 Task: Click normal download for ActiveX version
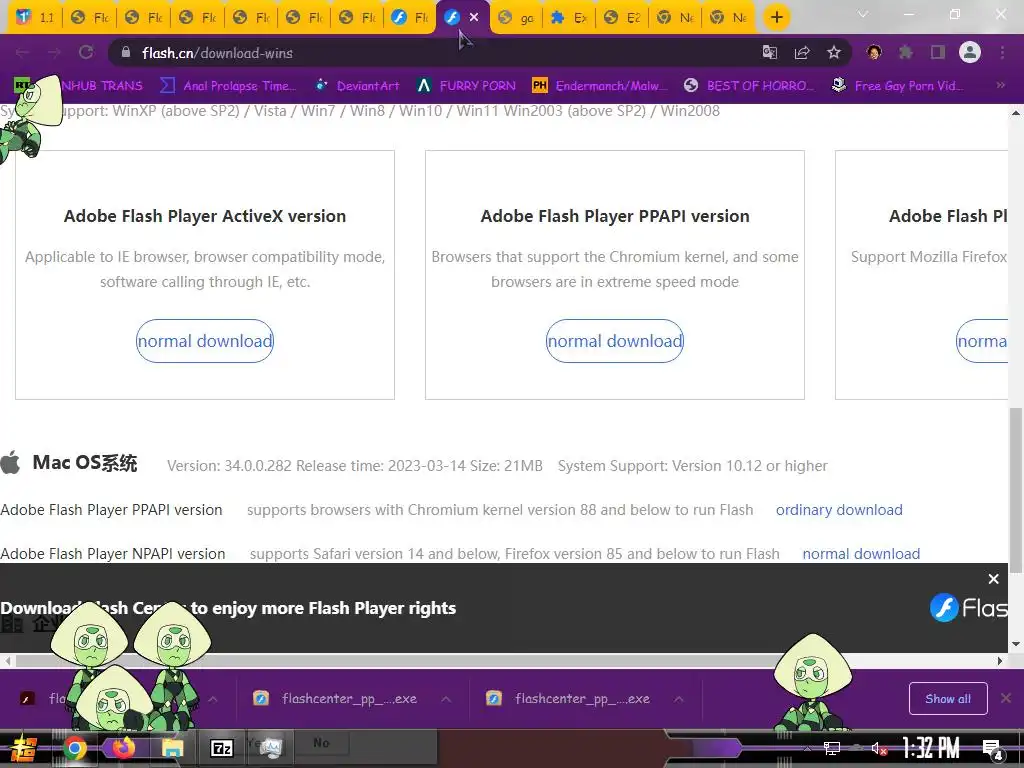coord(204,341)
